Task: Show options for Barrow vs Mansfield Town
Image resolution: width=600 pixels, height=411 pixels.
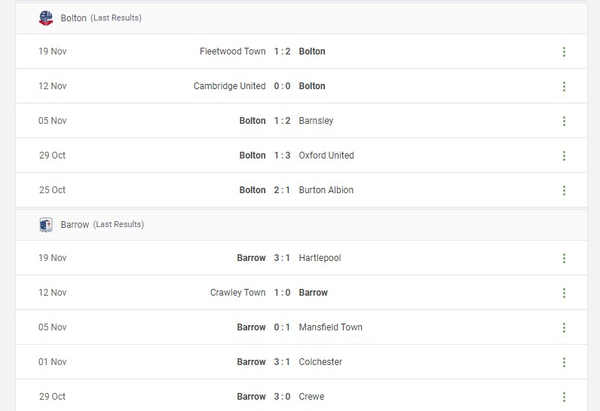Action: [564, 328]
